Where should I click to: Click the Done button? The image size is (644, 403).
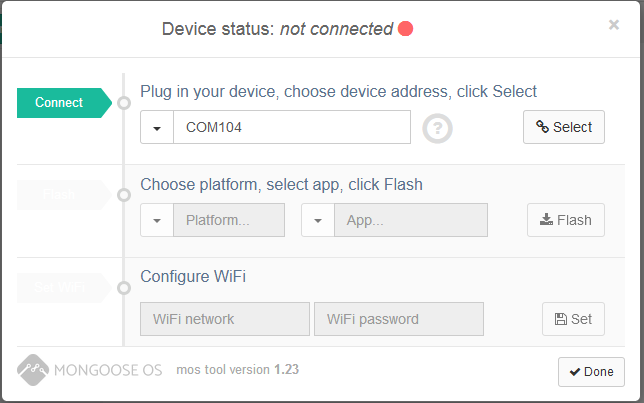coord(591,372)
